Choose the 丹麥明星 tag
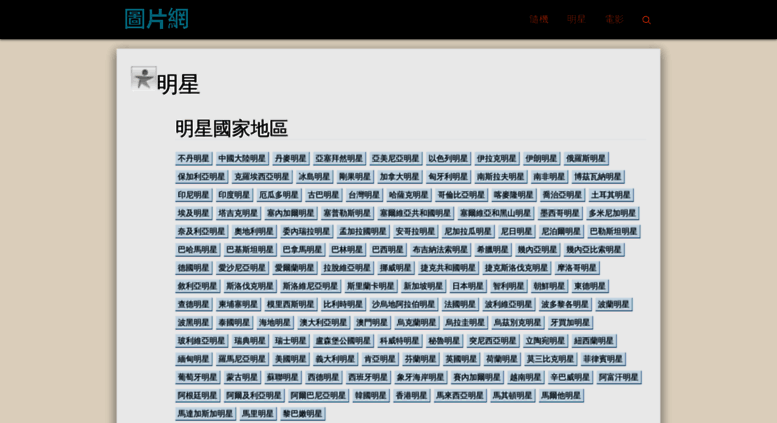 291,159
